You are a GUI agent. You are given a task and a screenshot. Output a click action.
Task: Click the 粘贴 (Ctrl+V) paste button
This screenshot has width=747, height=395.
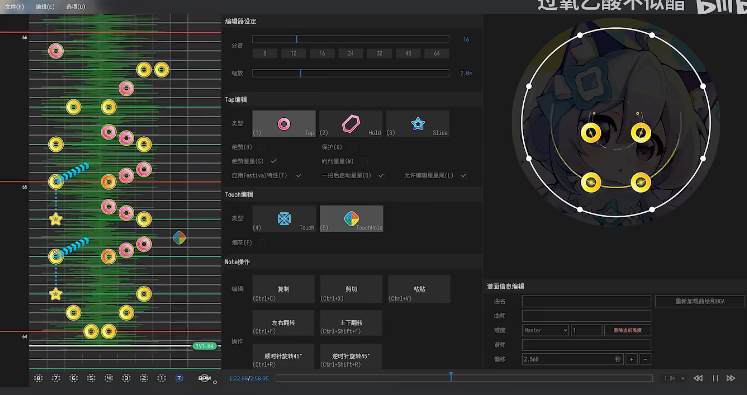(419, 289)
